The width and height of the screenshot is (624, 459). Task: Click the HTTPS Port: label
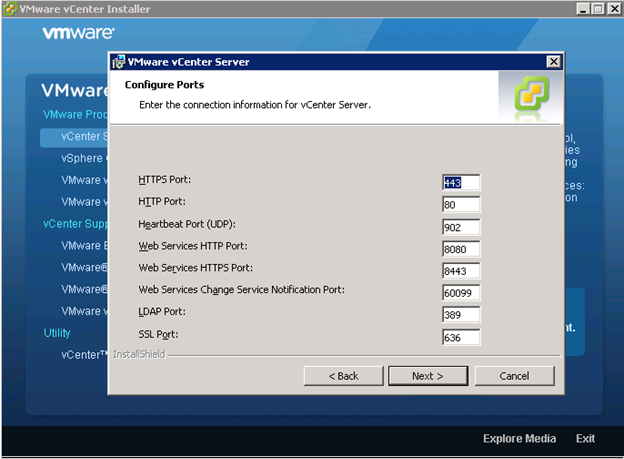pos(164,180)
